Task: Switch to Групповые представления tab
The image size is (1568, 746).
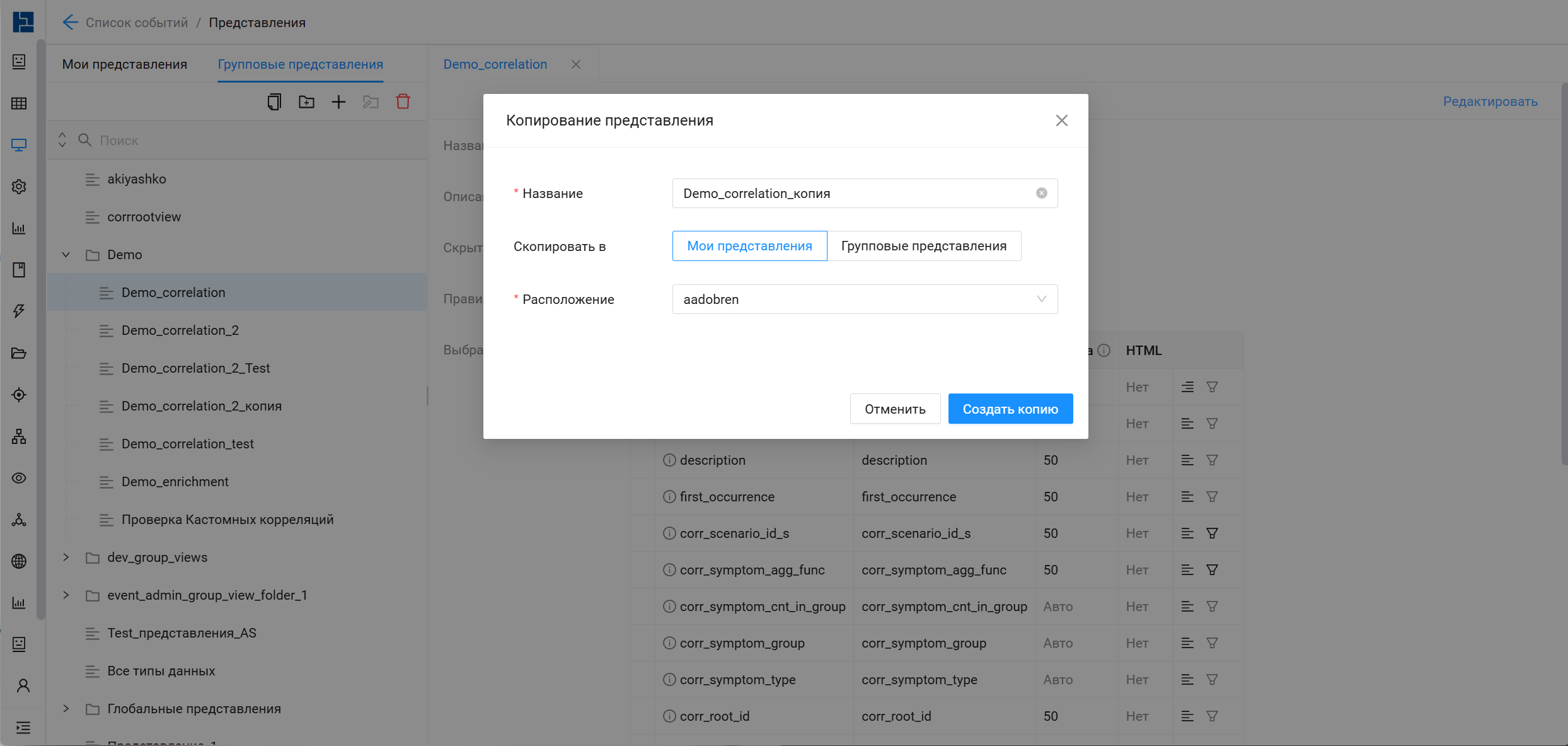Action: coord(301,64)
